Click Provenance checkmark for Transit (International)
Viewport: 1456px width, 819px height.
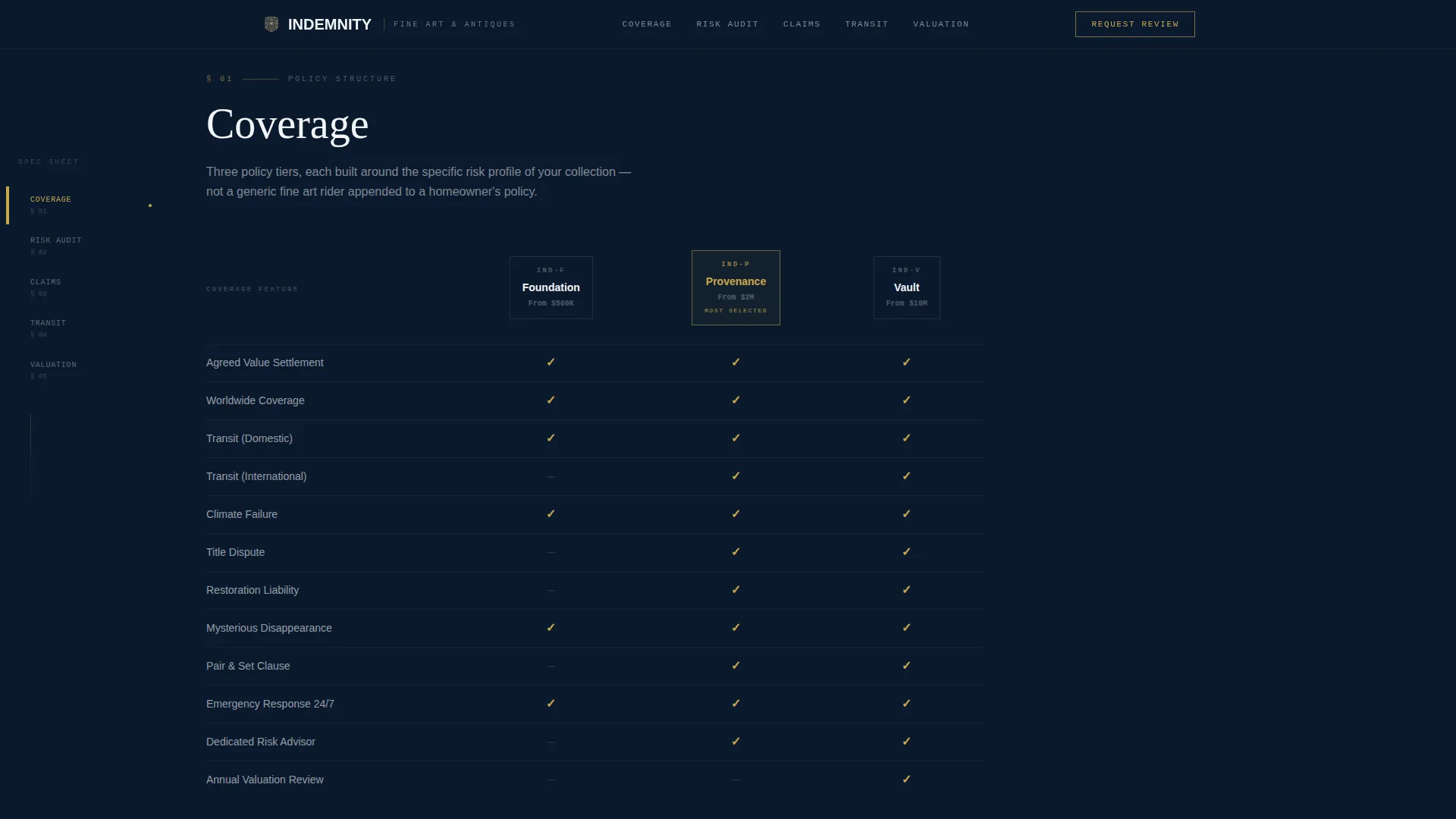pyautogui.click(x=736, y=476)
